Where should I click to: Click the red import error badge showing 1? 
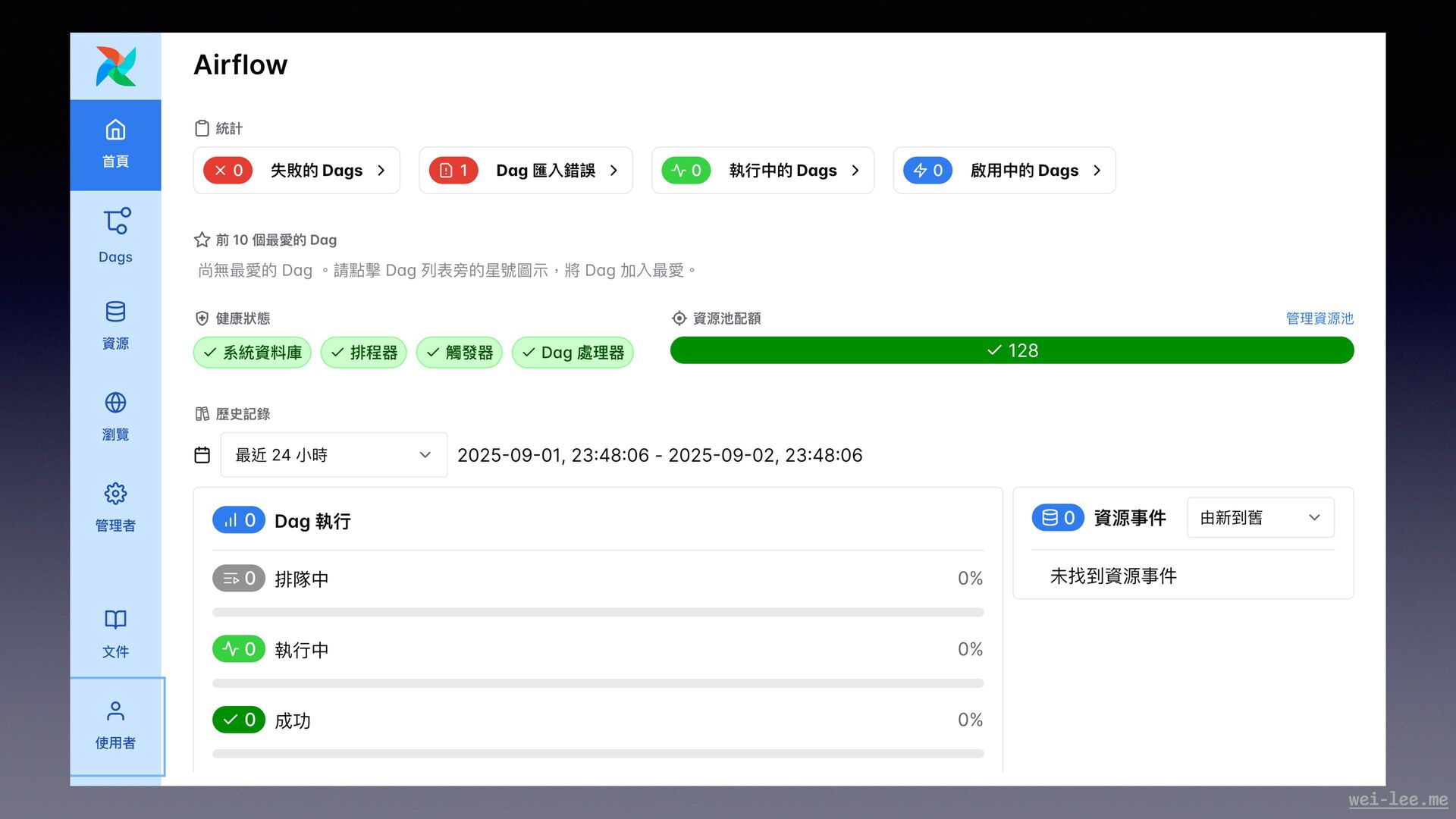coord(453,171)
